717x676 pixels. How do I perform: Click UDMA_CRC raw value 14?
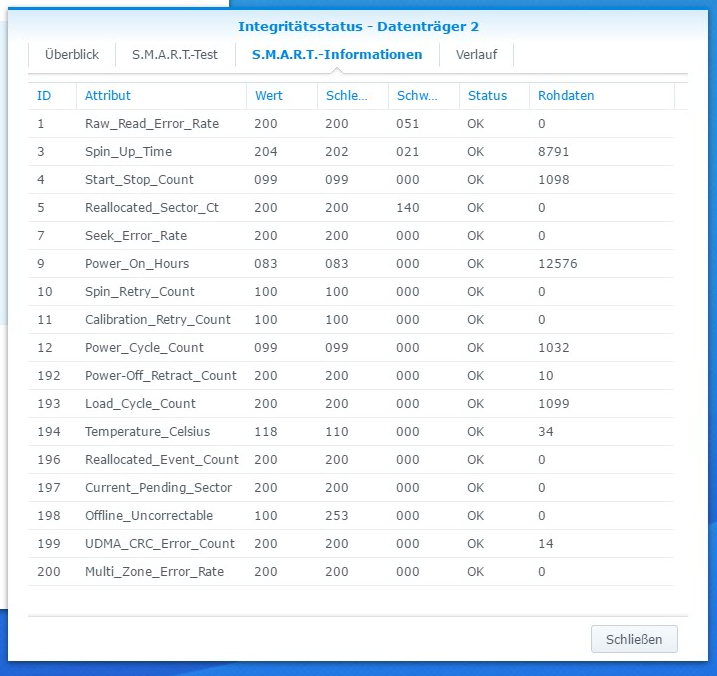point(546,543)
